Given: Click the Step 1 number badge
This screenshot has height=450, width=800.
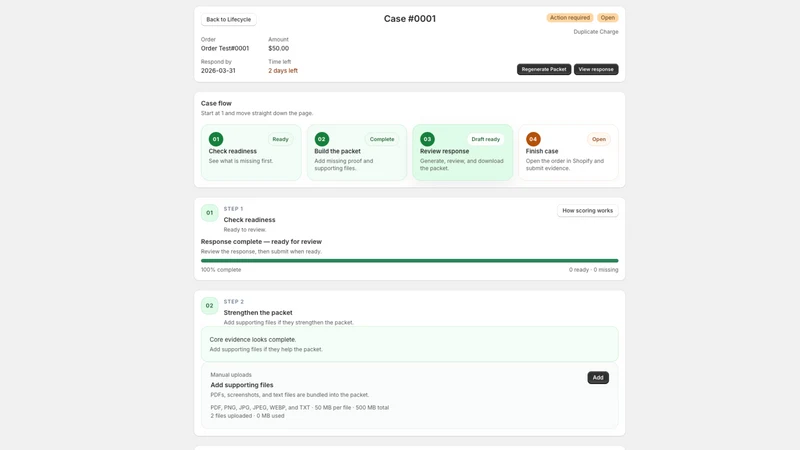Looking at the screenshot, I should (x=210, y=213).
